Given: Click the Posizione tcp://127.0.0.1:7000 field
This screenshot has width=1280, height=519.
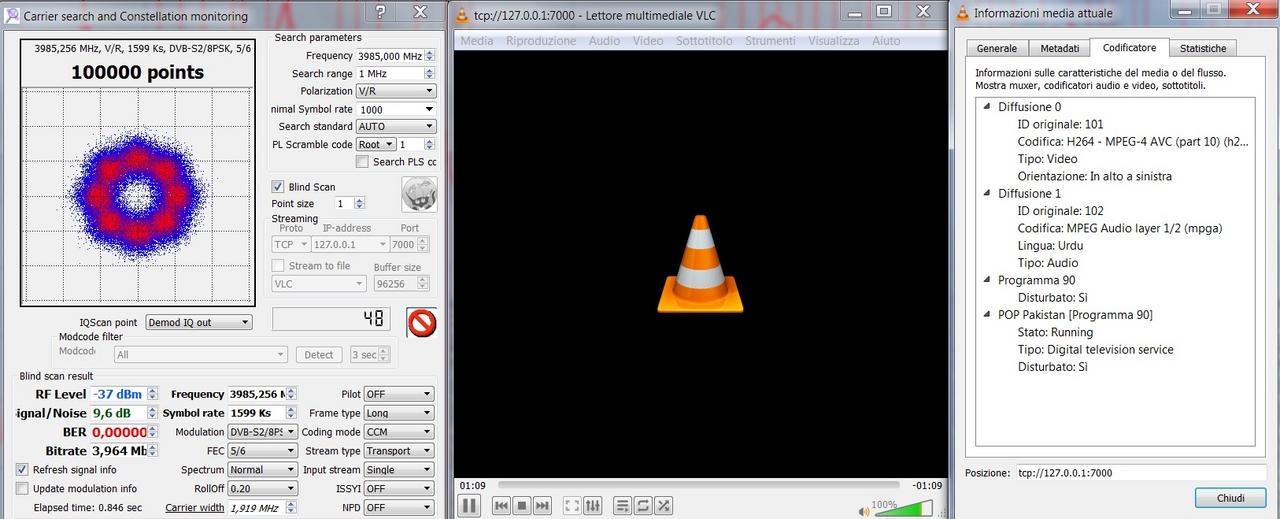Looking at the screenshot, I should coord(1140,473).
